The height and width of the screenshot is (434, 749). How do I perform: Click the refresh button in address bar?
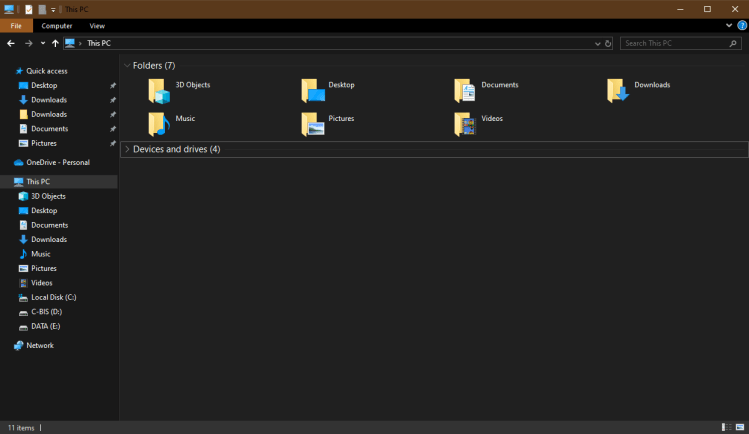tap(609, 44)
